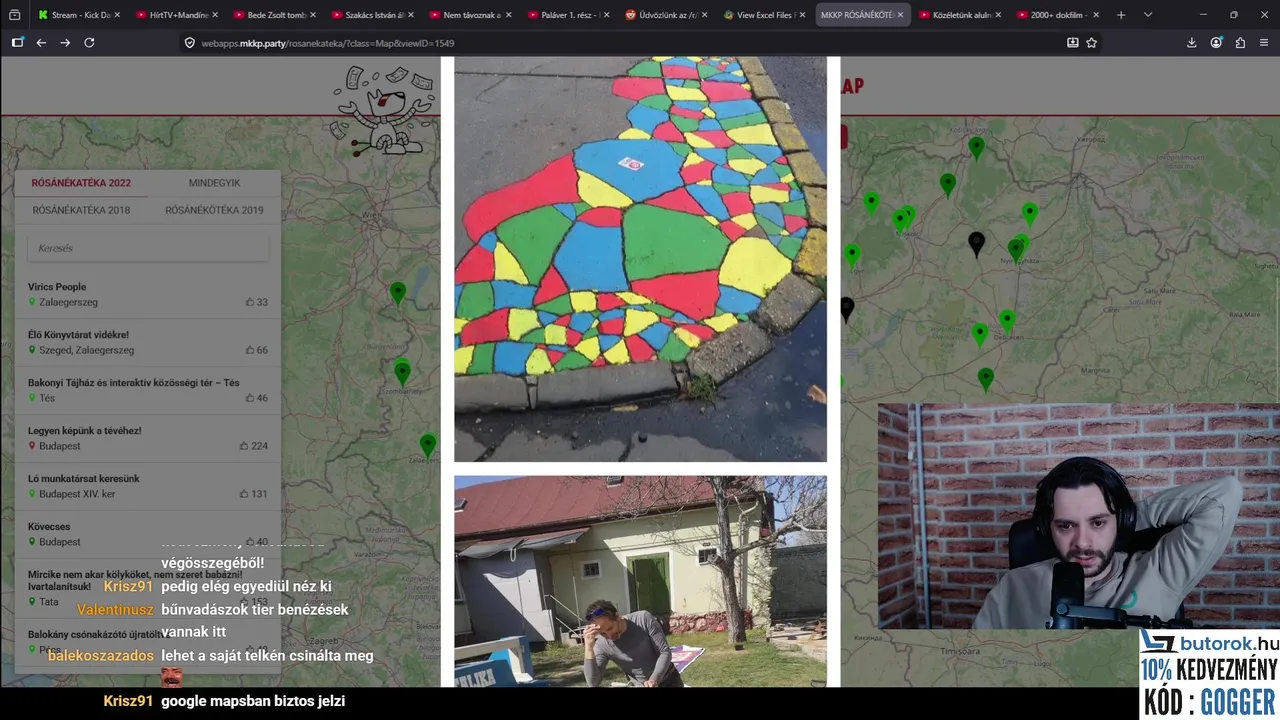
Task: Click the butorok.hu discount ad banner
Action: (1209, 672)
